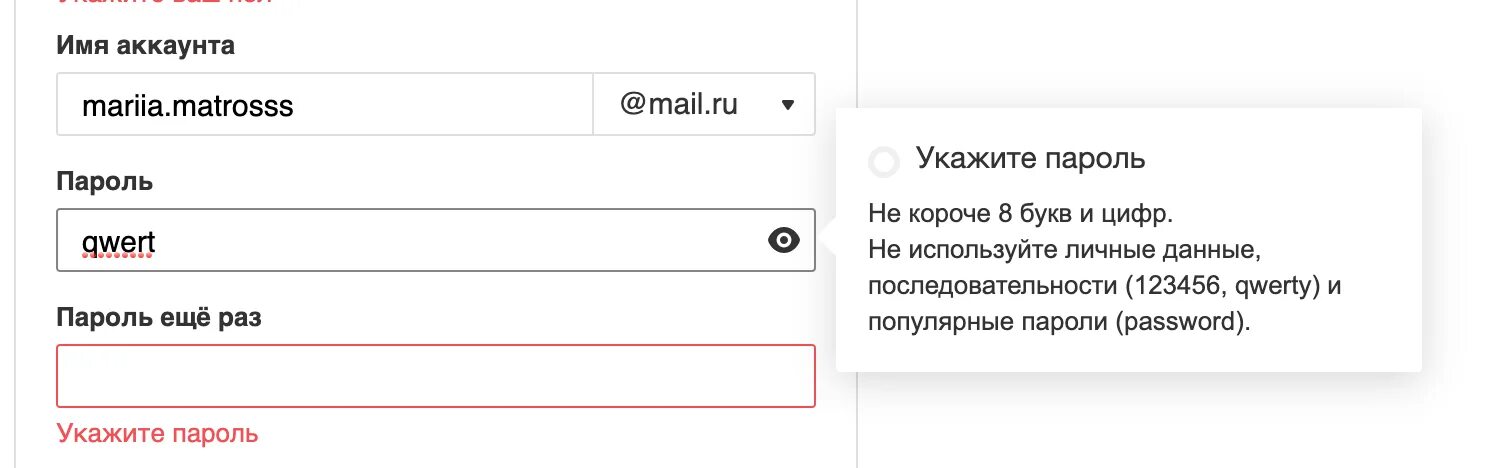The width and height of the screenshot is (1488, 468).
Task: Click the misspelled underlined word qwert
Action: [118, 241]
